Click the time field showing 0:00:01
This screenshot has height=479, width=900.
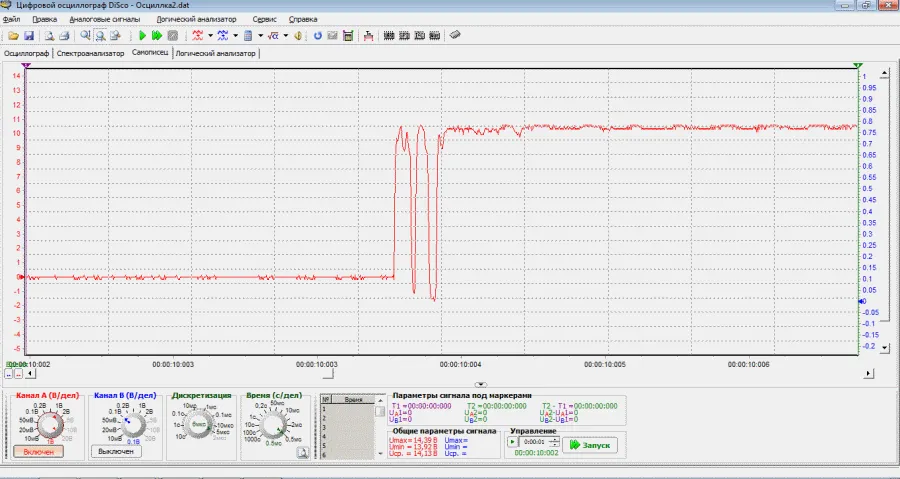(x=535, y=442)
